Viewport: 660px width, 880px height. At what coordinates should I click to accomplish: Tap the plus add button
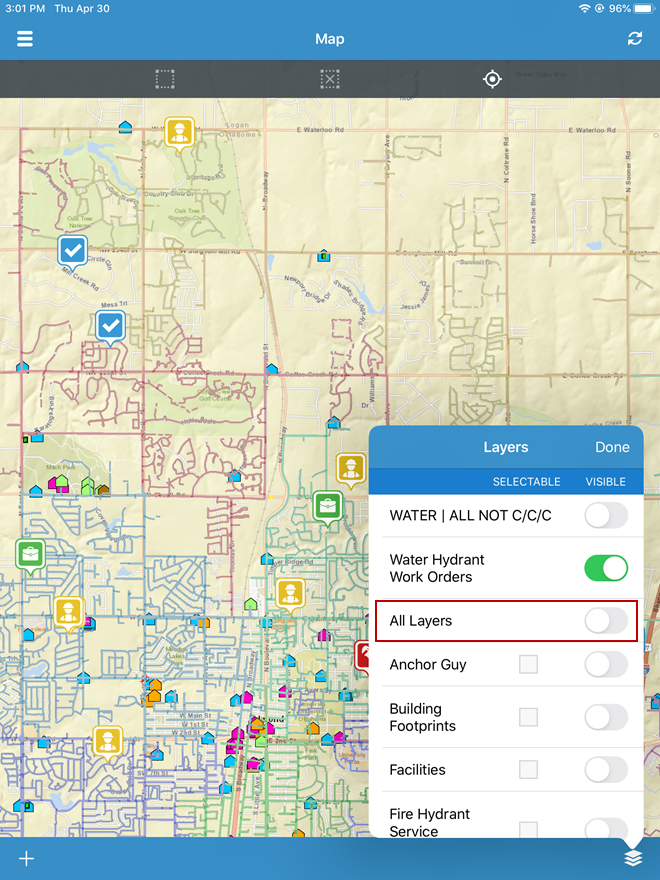point(26,858)
